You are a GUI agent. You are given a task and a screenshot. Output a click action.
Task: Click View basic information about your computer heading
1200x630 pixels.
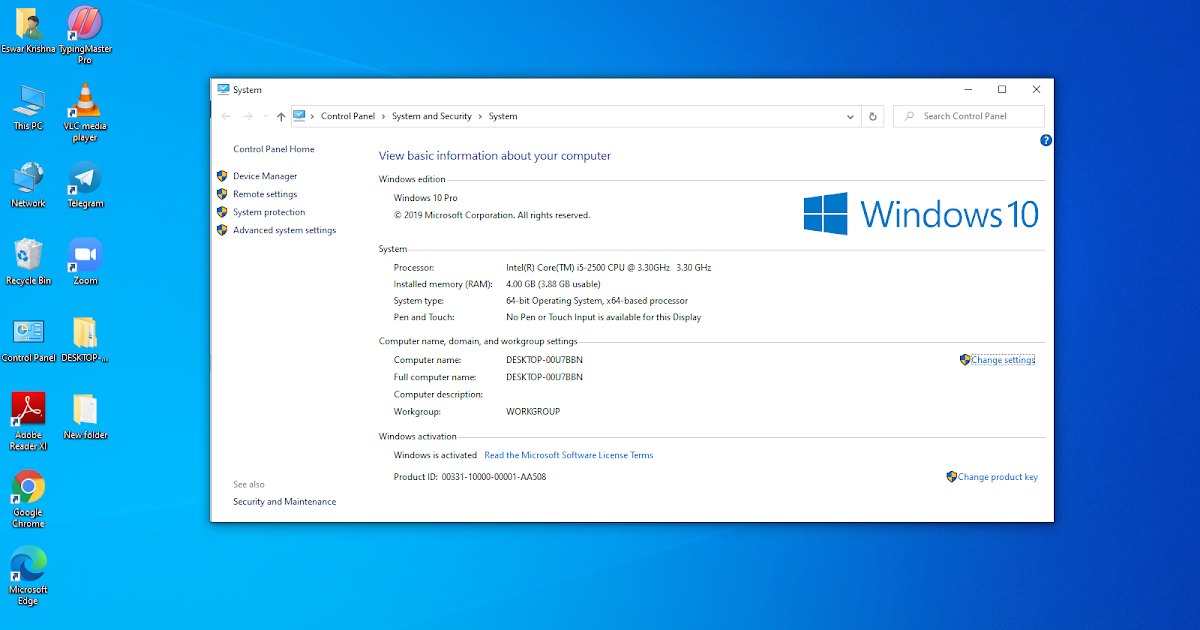click(x=495, y=156)
